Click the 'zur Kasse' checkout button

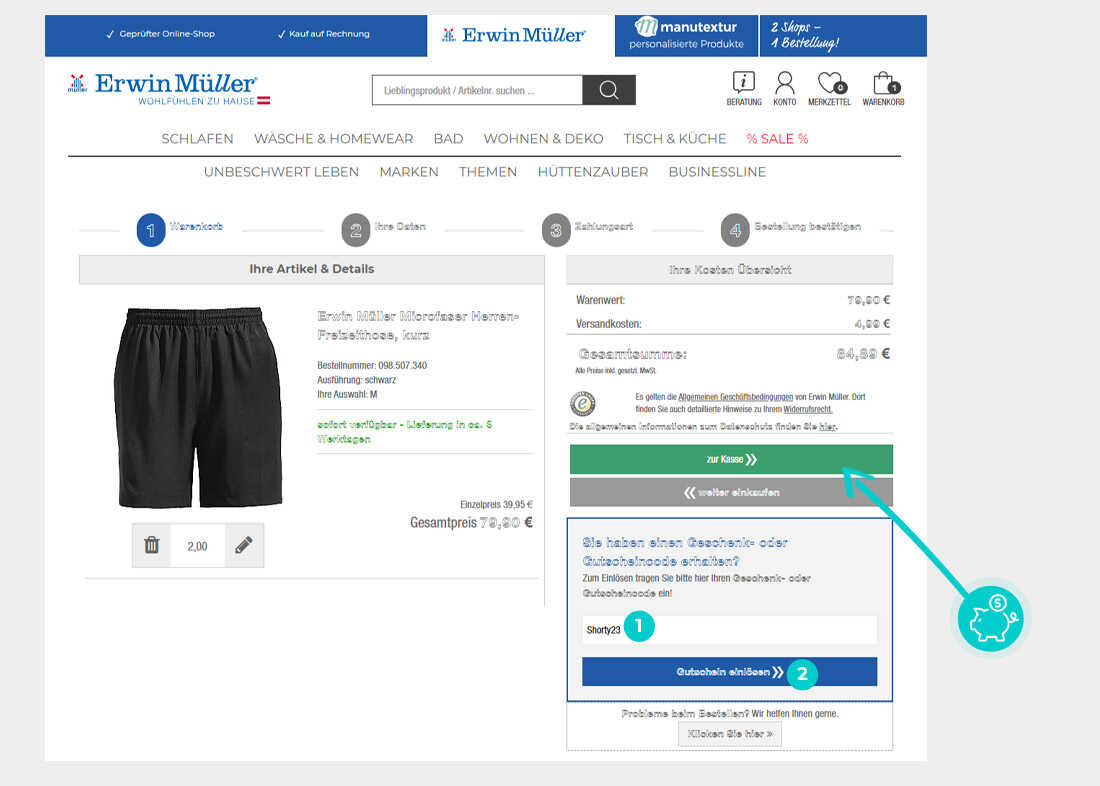point(731,459)
